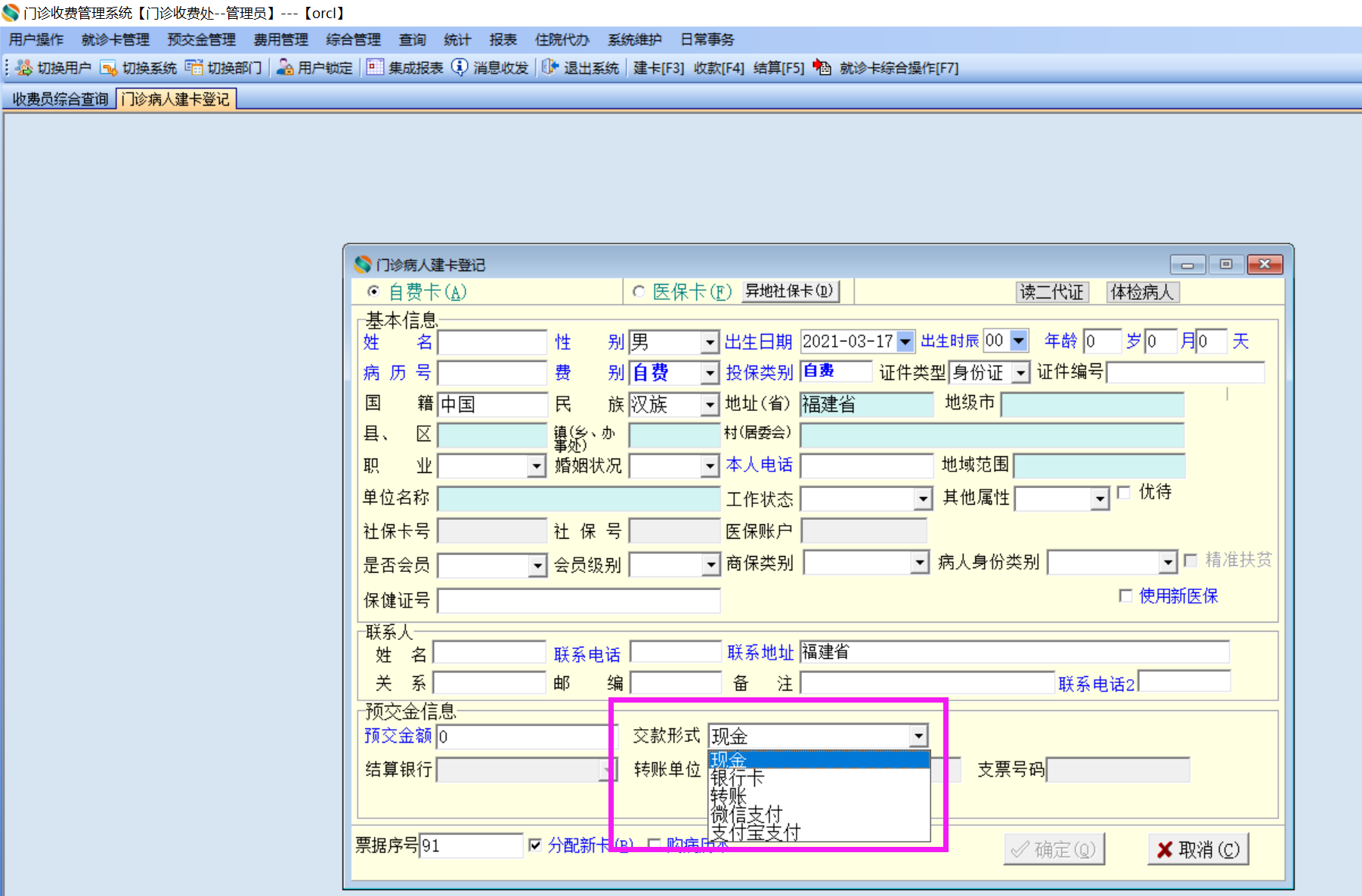
Task: Open the 会员级别 member level dropdown
Action: point(711,564)
